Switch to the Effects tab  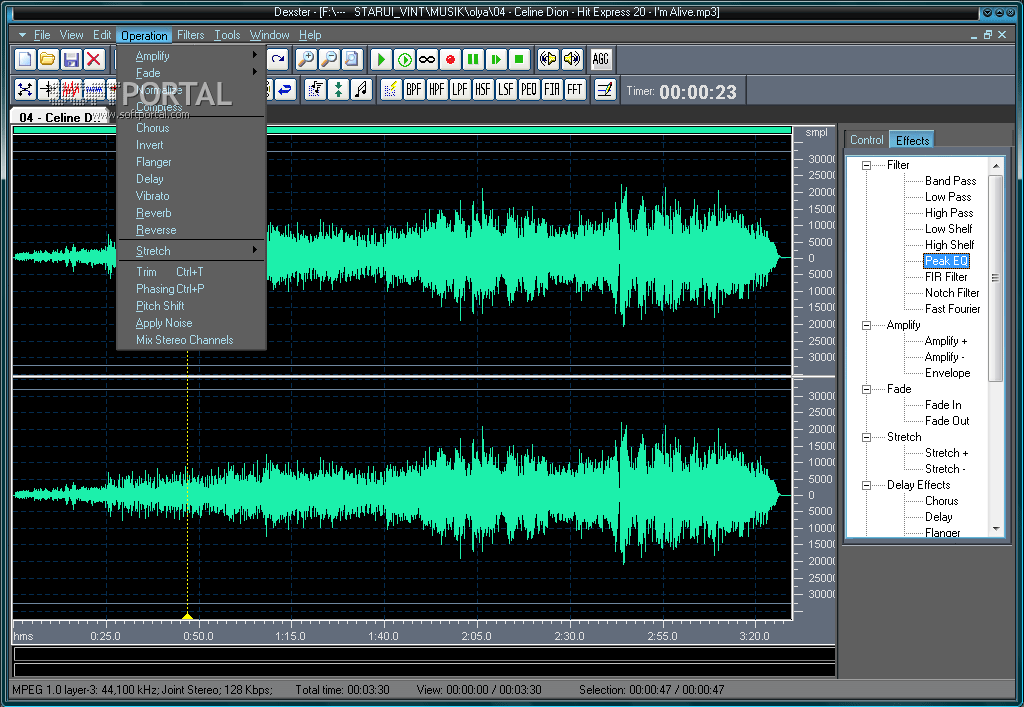point(912,140)
